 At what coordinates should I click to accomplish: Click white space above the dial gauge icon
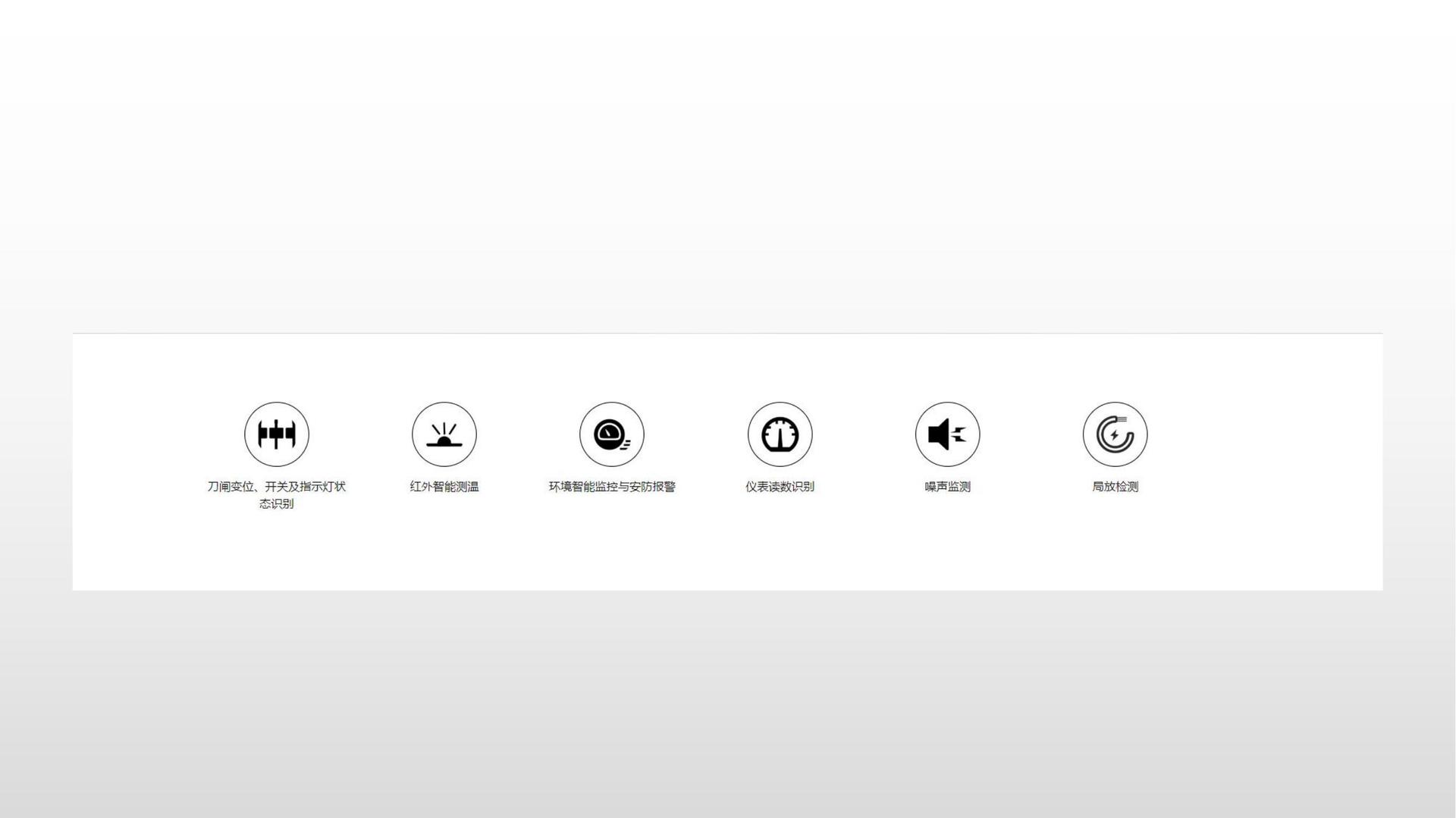780,368
